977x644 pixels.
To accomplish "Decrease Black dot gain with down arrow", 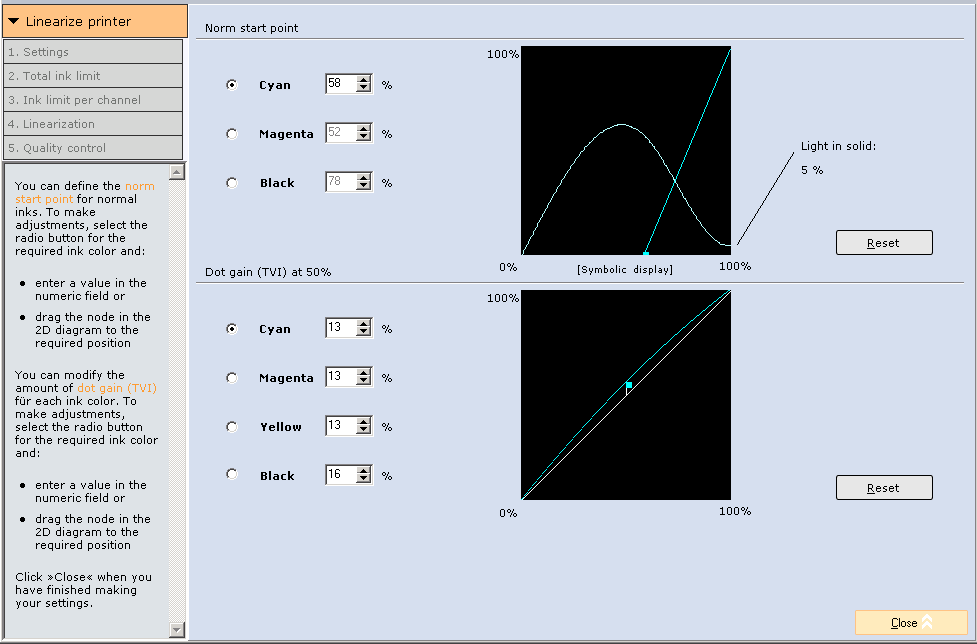I will coord(364,480).
